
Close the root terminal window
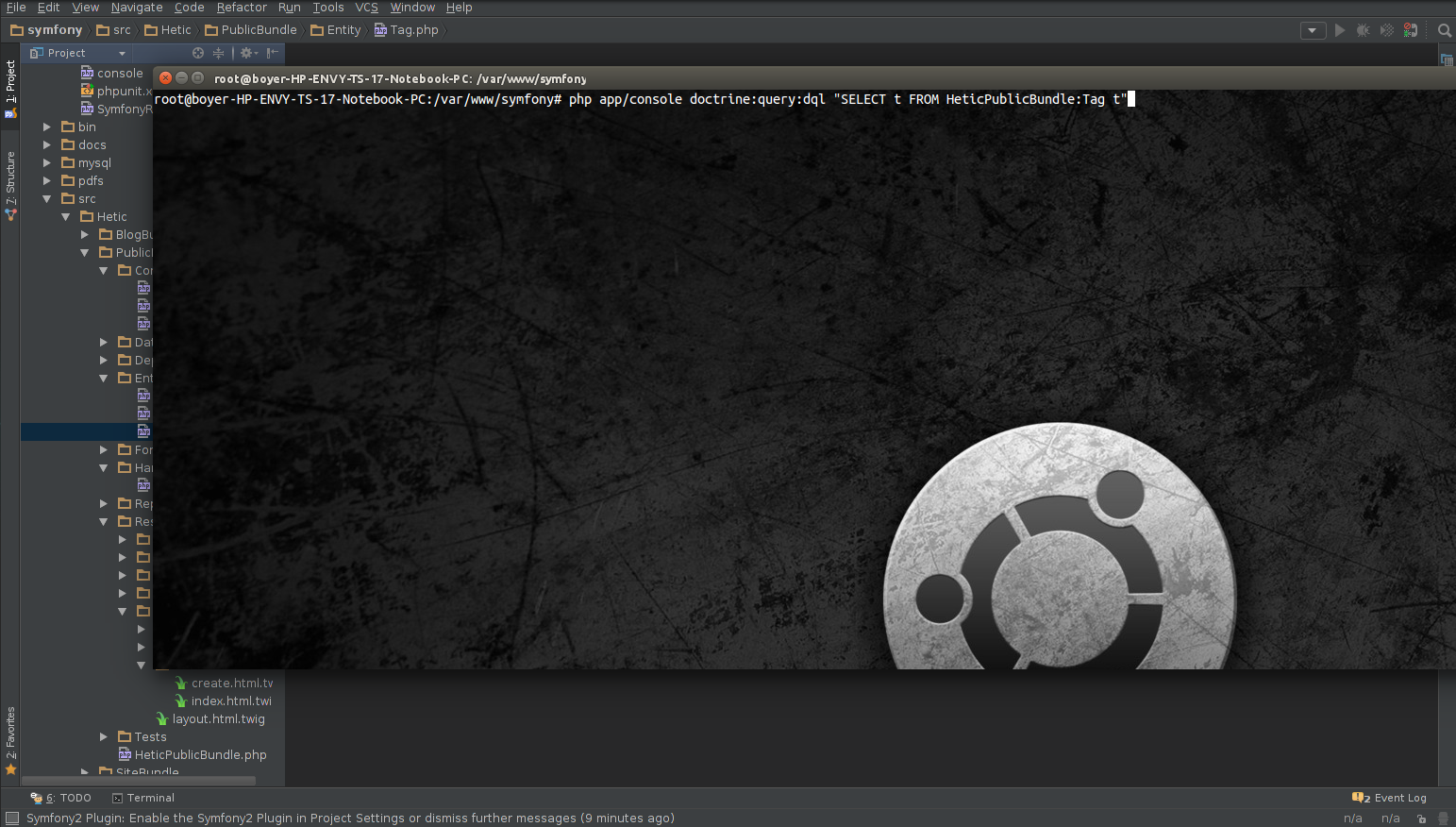tap(166, 78)
